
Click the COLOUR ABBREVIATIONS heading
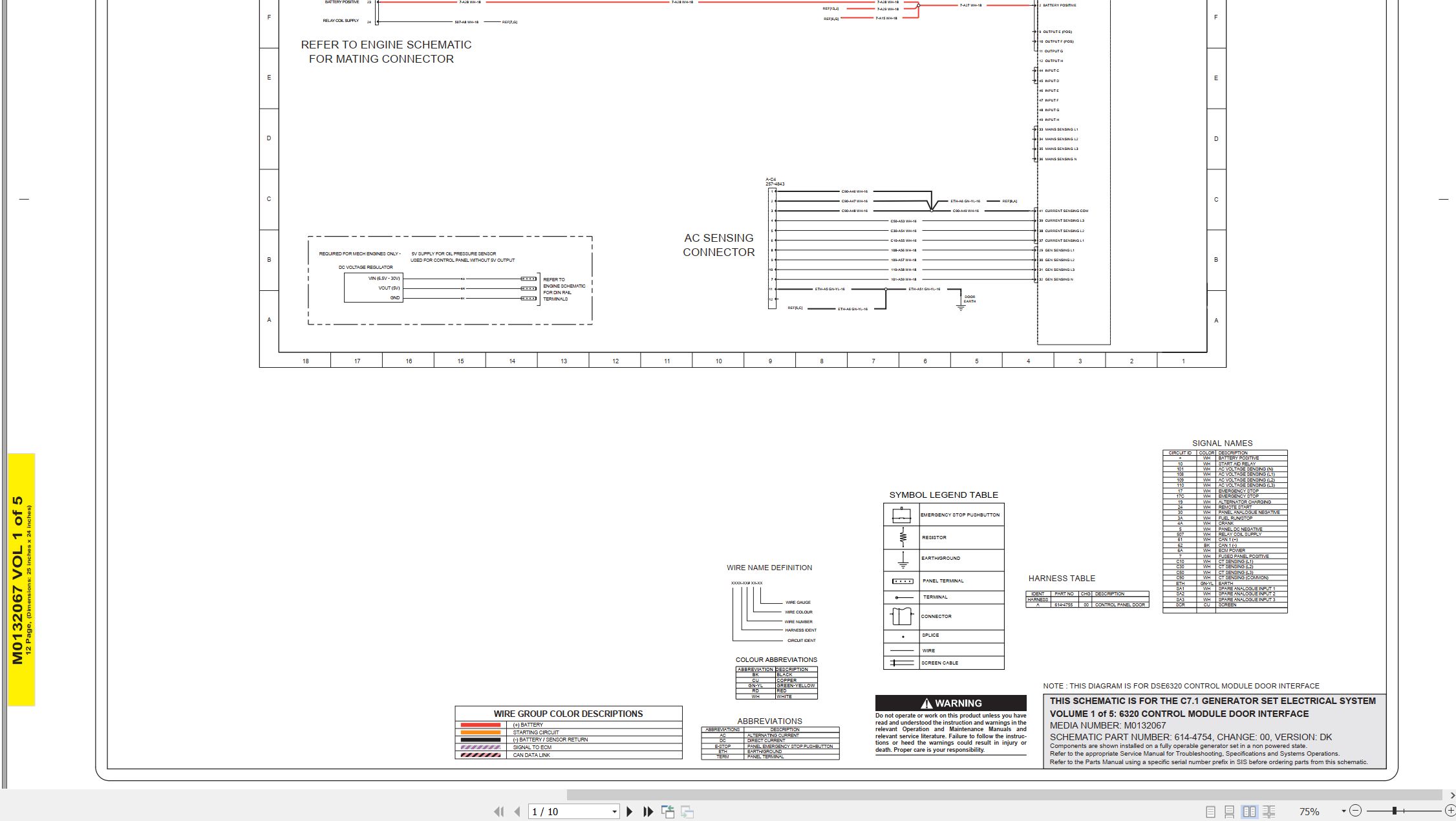[x=776, y=660]
